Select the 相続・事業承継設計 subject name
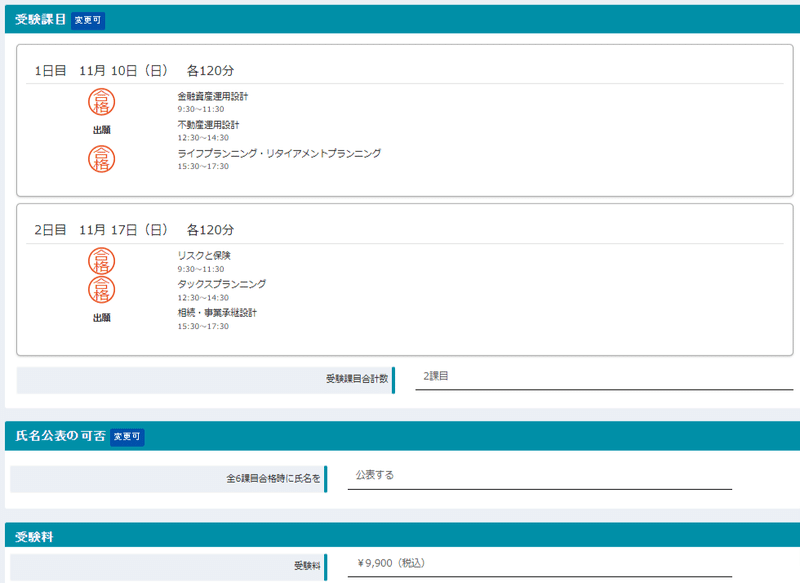 click(x=217, y=313)
